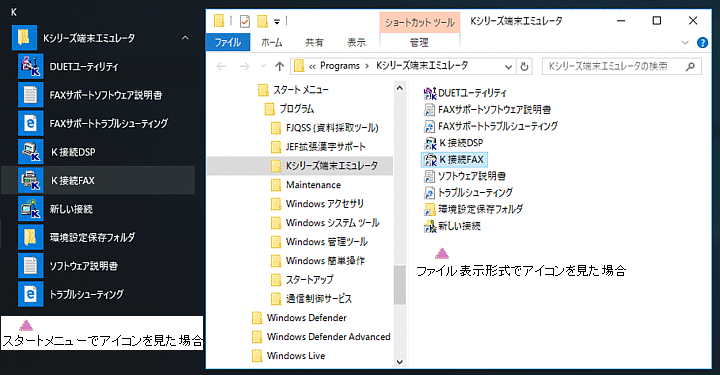
Task: Click Kシリーズ端末エミュレータ in address breadcrumb
Action: pos(422,66)
